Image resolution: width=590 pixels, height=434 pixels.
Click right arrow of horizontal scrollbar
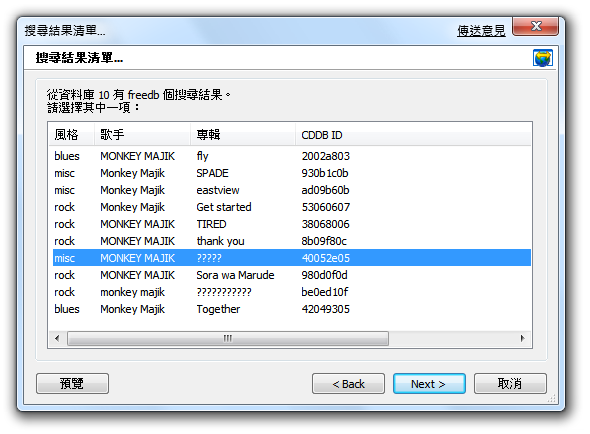point(522,338)
